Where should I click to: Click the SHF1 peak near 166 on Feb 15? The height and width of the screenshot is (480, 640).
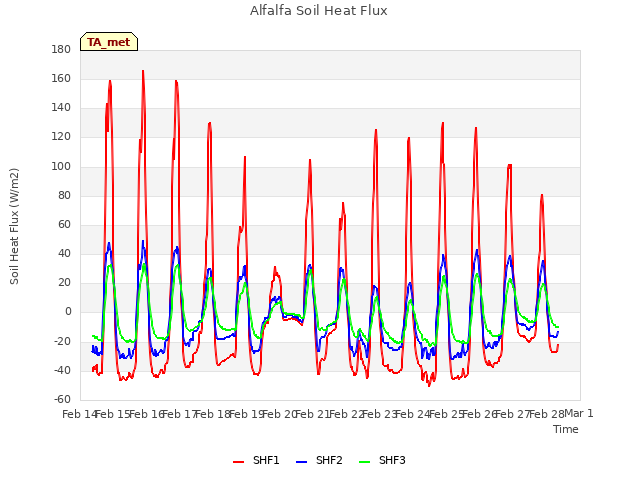[x=143, y=71]
